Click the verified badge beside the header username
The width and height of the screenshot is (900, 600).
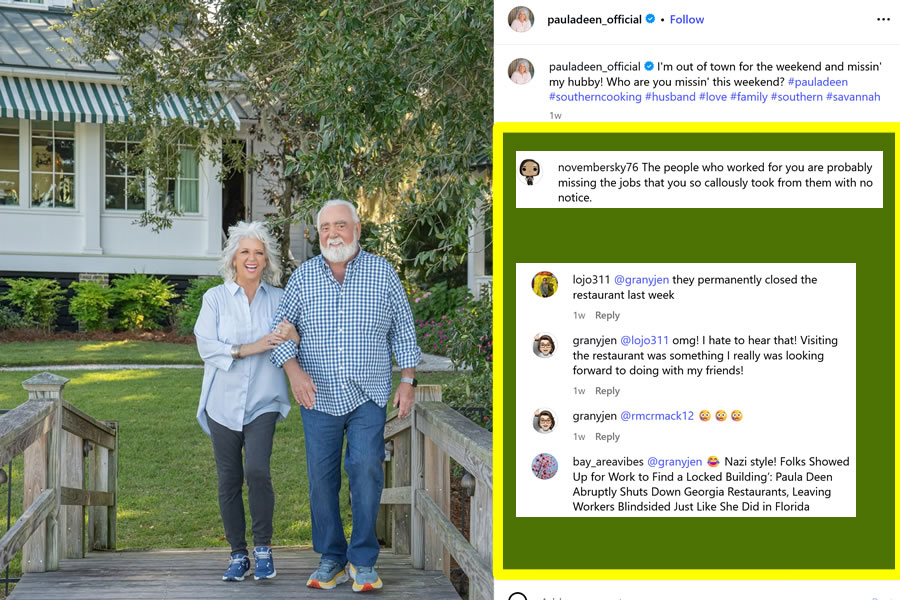click(x=650, y=19)
